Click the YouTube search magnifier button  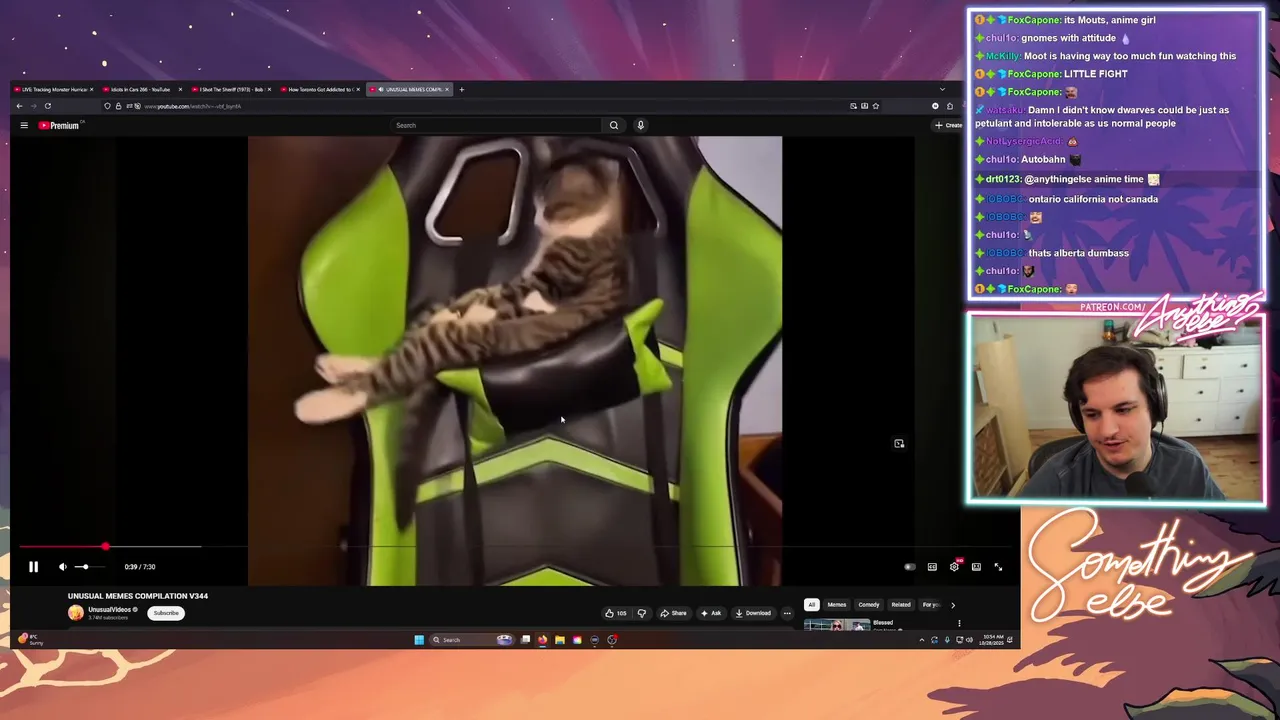[614, 125]
